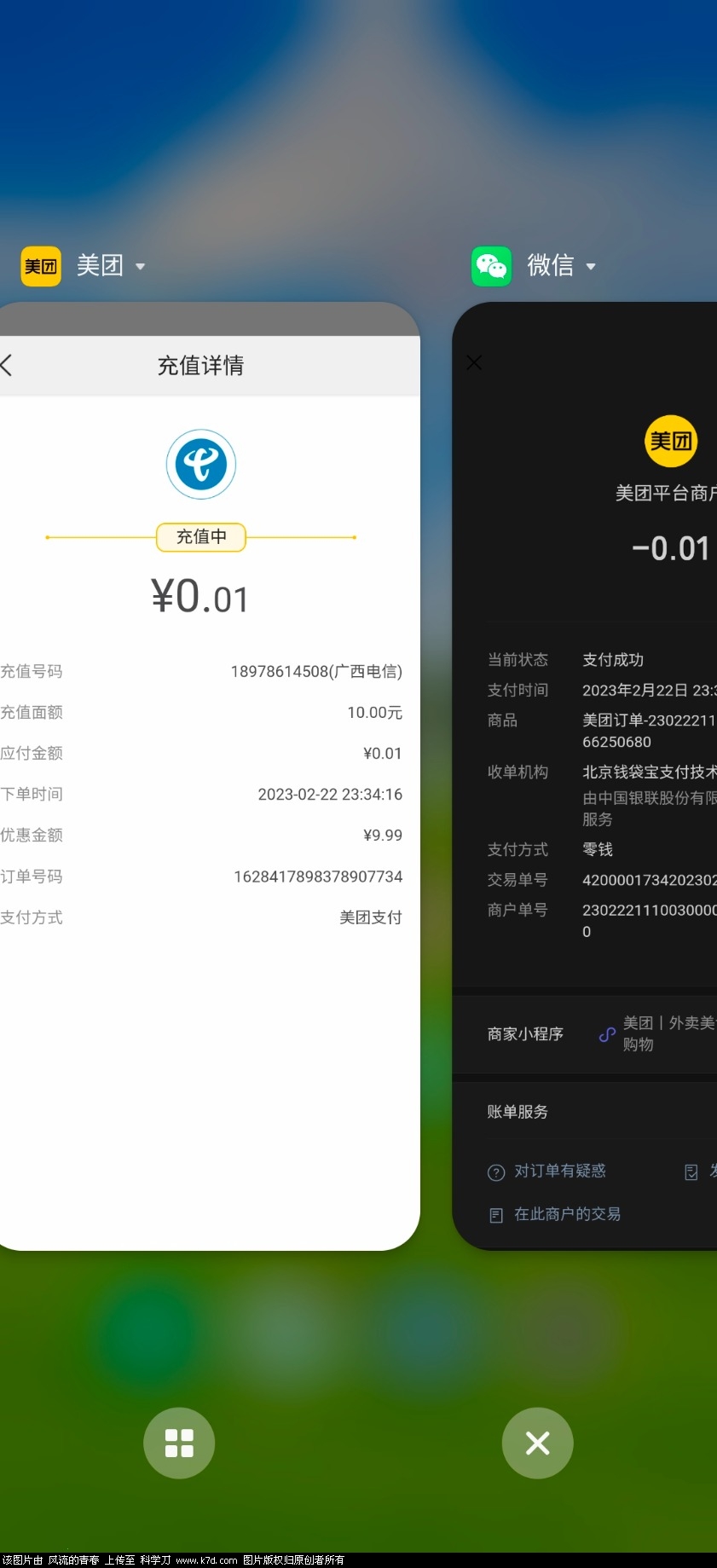Tap the Meituan app icon
The width and height of the screenshot is (717, 1568).
pyautogui.click(x=41, y=266)
